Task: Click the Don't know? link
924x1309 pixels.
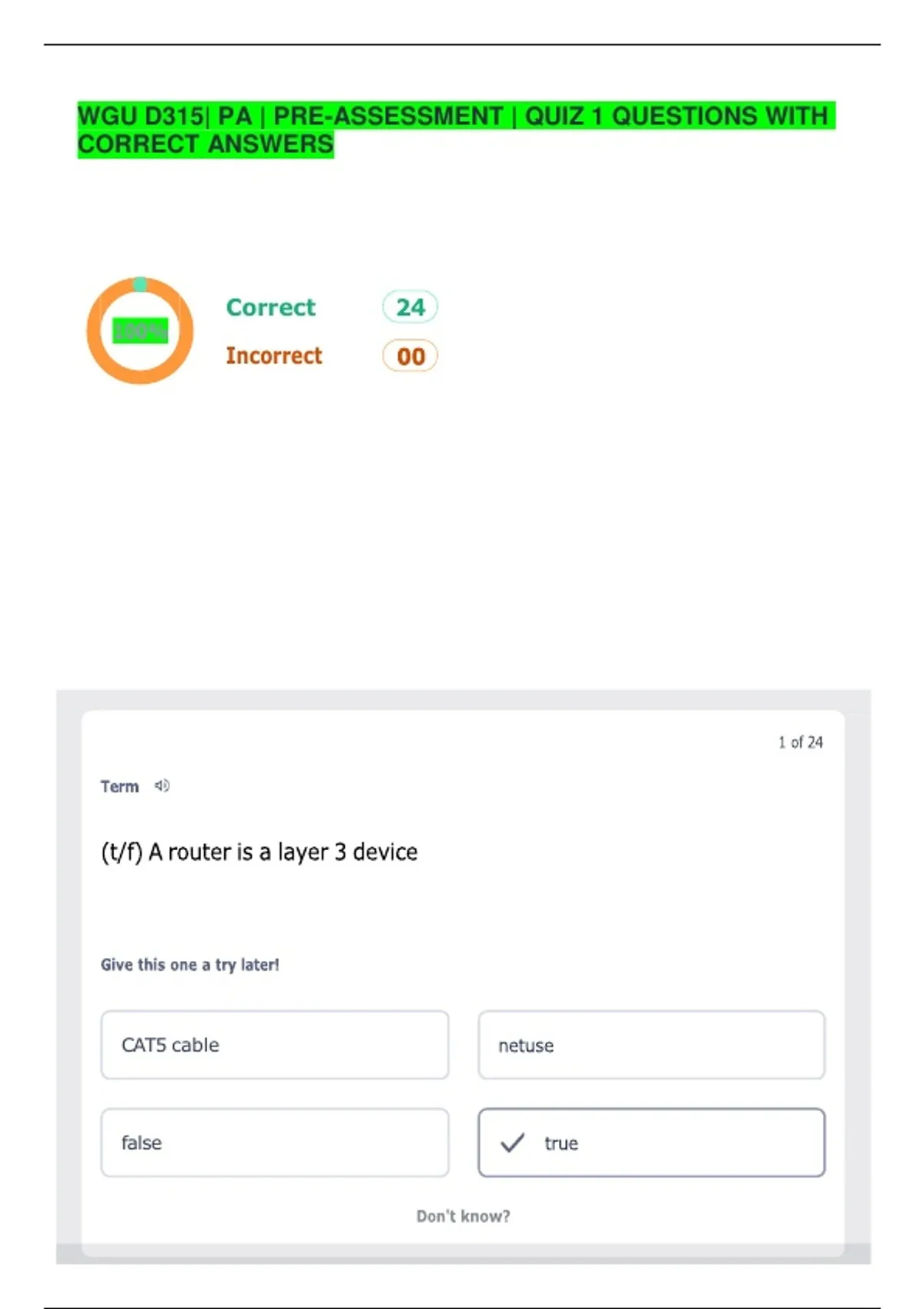Action: click(463, 1216)
